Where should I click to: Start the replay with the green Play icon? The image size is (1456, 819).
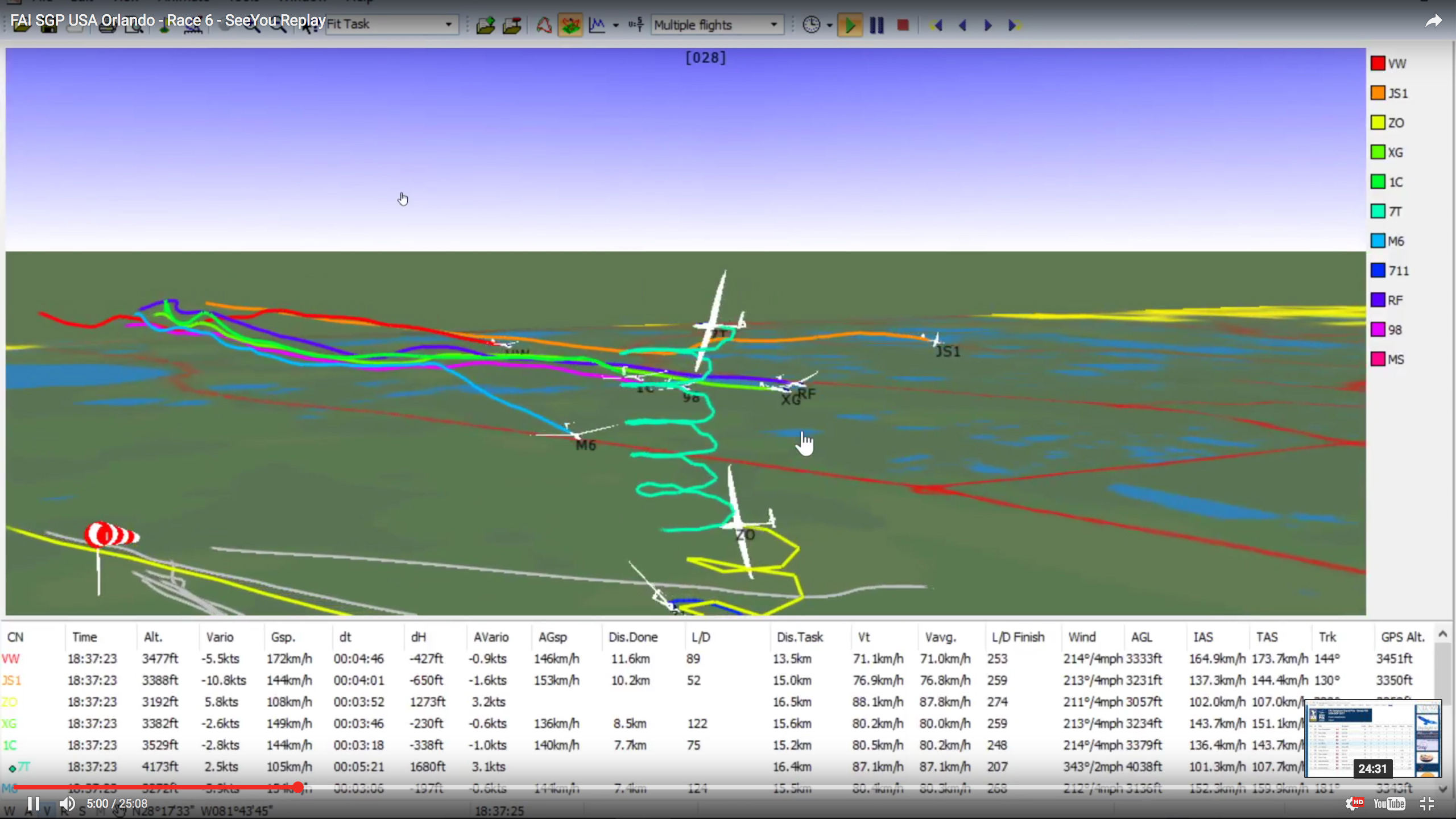pyautogui.click(x=850, y=25)
